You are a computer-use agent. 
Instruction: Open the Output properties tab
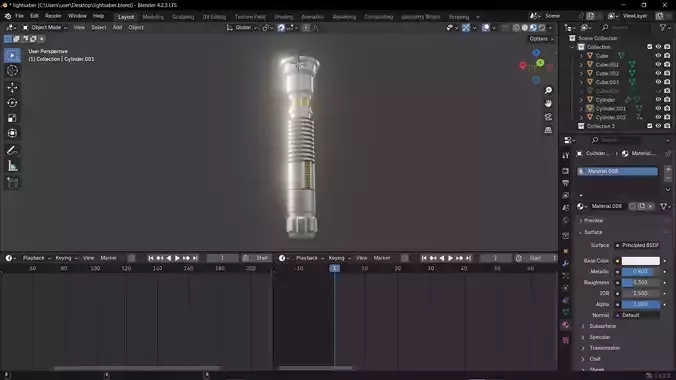coord(566,183)
